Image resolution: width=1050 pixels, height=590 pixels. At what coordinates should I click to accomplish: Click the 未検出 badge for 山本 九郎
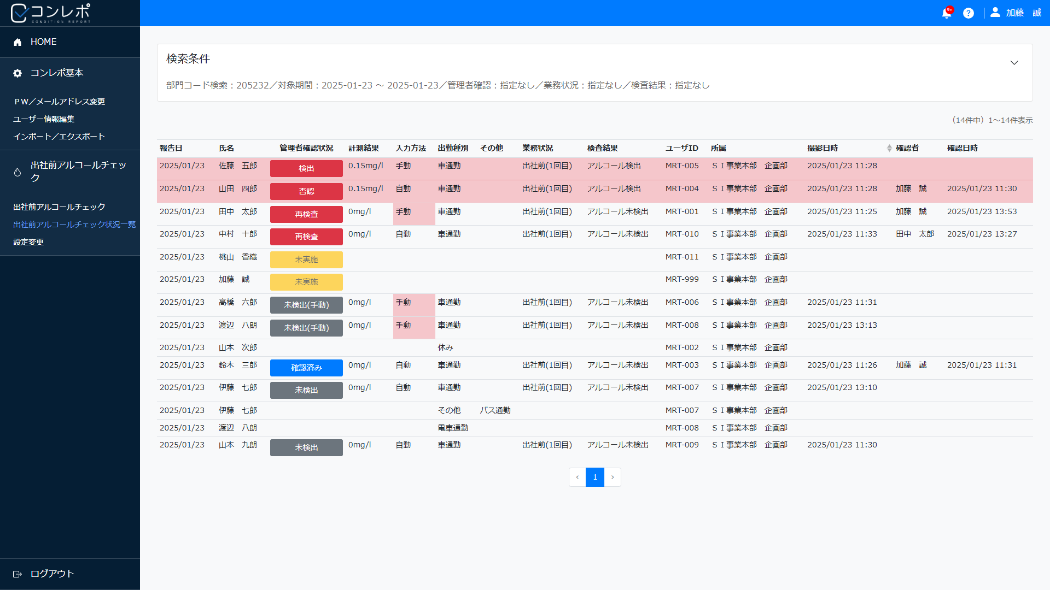306,447
